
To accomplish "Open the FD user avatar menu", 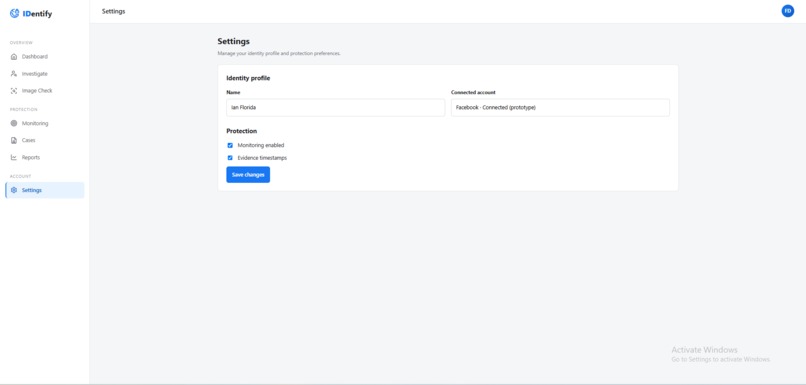I will [787, 11].
